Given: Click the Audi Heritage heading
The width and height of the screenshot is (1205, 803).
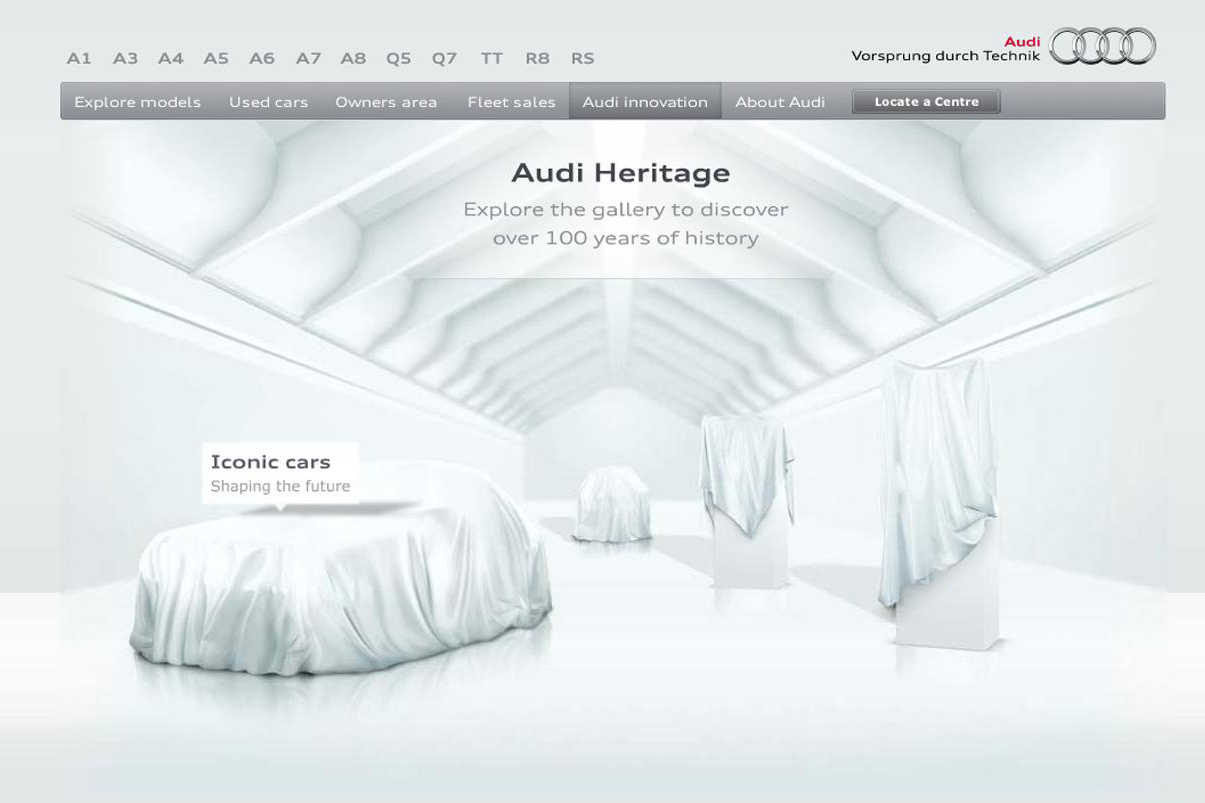Looking at the screenshot, I should 621,173.
